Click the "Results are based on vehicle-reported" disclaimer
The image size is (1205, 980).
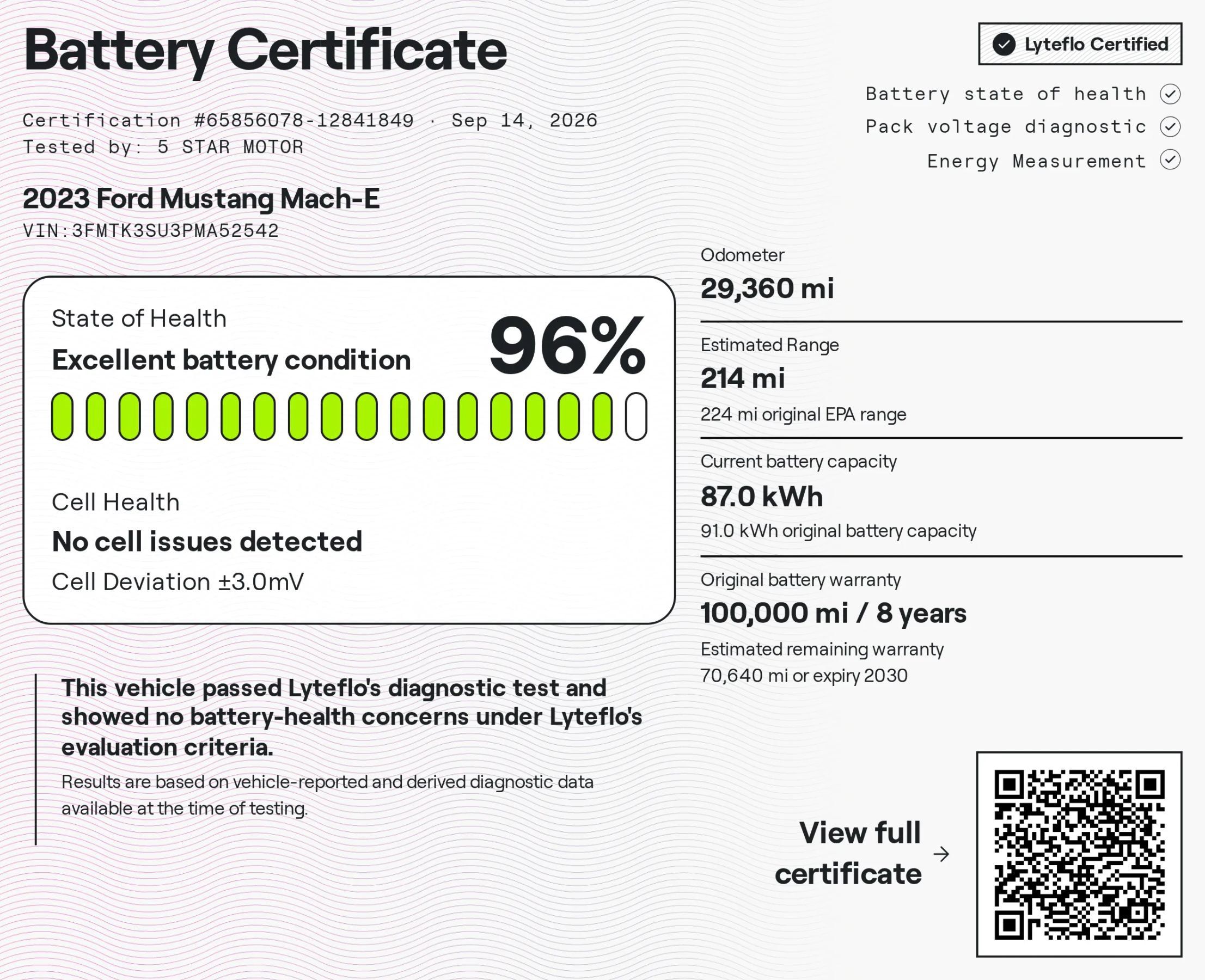pos(327,795)
